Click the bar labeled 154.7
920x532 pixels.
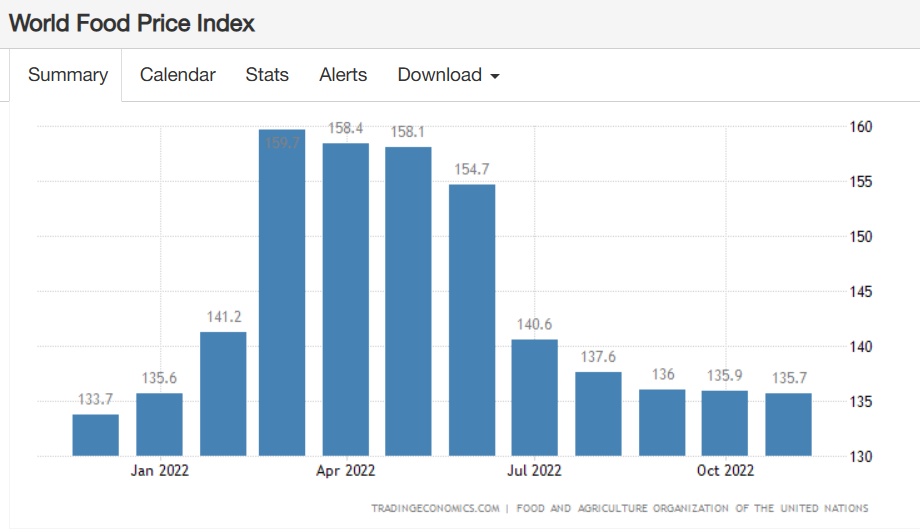[x=472, y=320]
